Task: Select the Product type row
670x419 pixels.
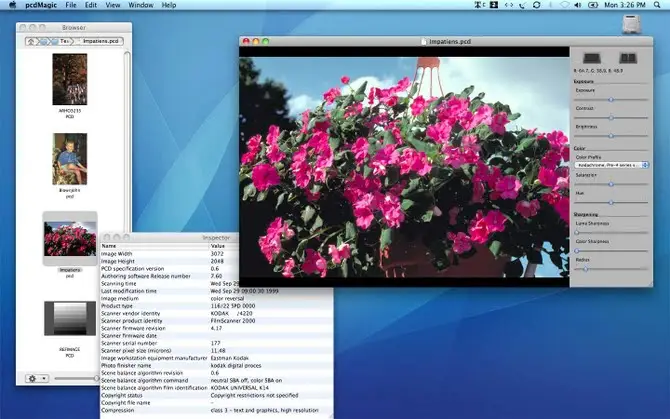Action: click(216, 306)
